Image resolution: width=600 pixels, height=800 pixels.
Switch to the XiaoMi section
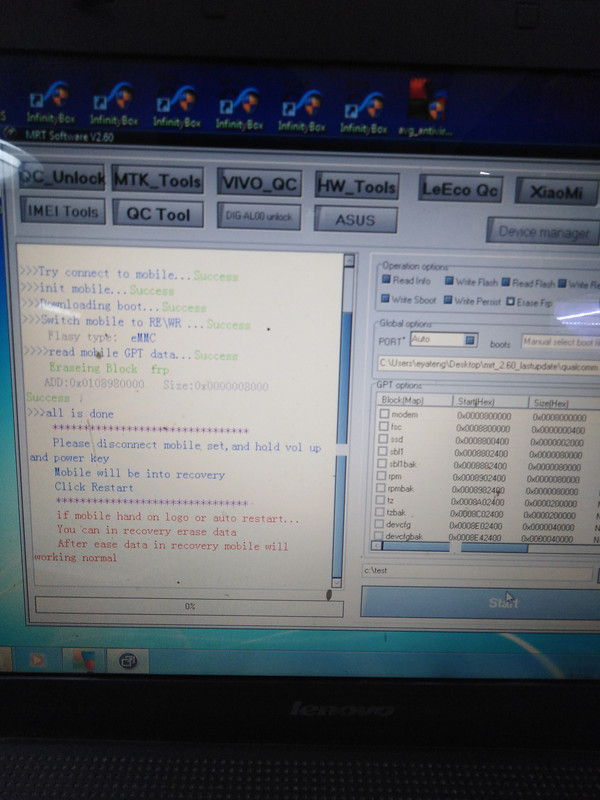pos(556,192)
